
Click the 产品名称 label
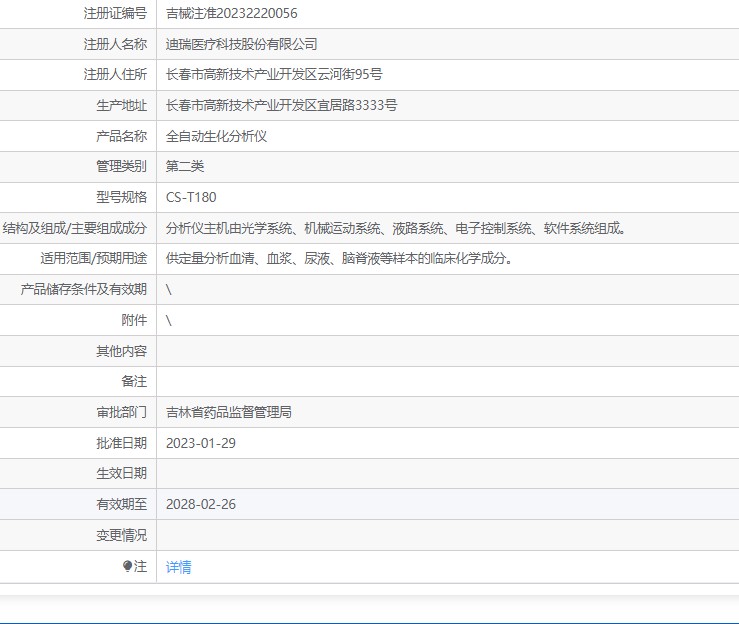(122, 136)
